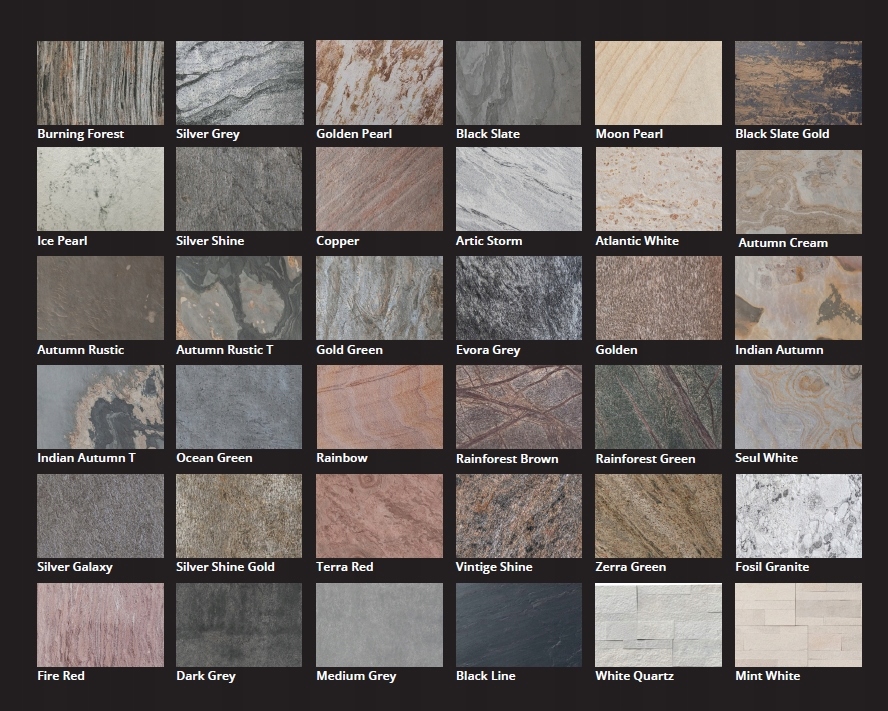Choose the Indian Autumn sample
The height and width of the screenshot is (711, 888).
point(799,298)
